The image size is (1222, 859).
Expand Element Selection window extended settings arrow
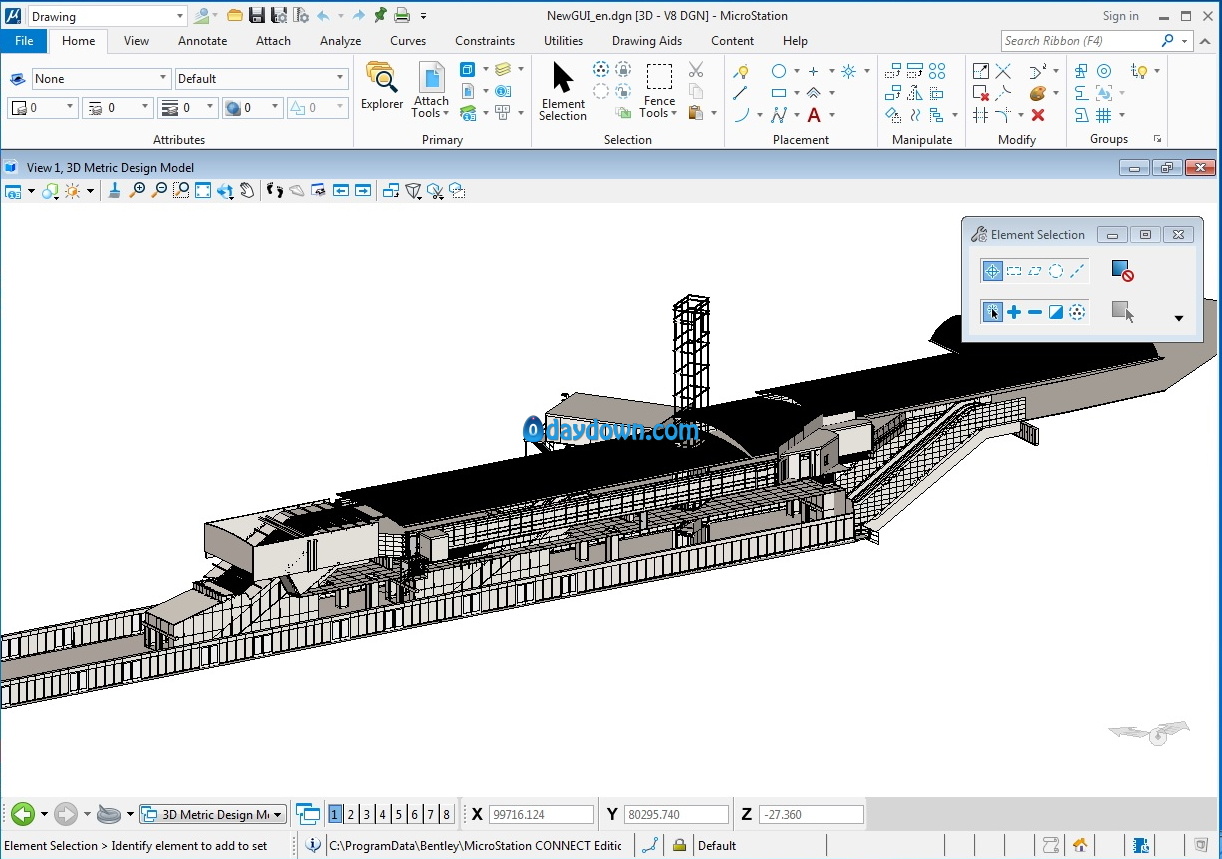pos(1178,319)
